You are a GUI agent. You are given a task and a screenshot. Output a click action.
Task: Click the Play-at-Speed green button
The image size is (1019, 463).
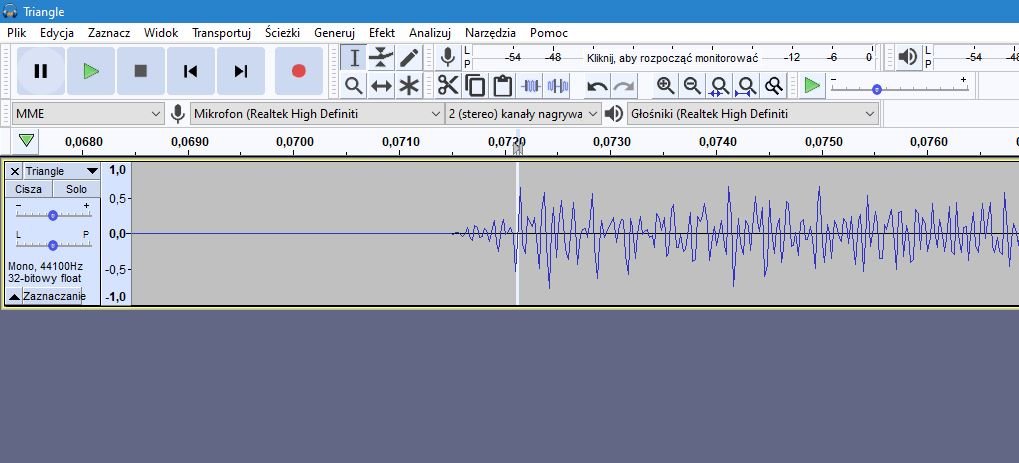812,85
